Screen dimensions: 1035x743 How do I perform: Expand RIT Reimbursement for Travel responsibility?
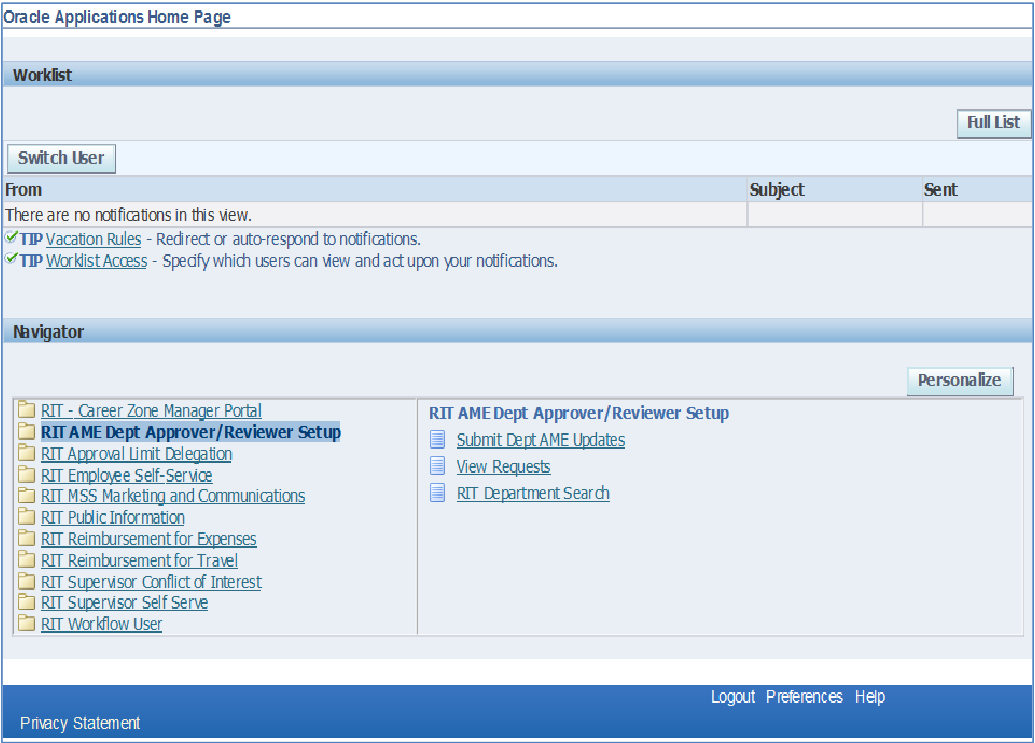coord(139,561)
